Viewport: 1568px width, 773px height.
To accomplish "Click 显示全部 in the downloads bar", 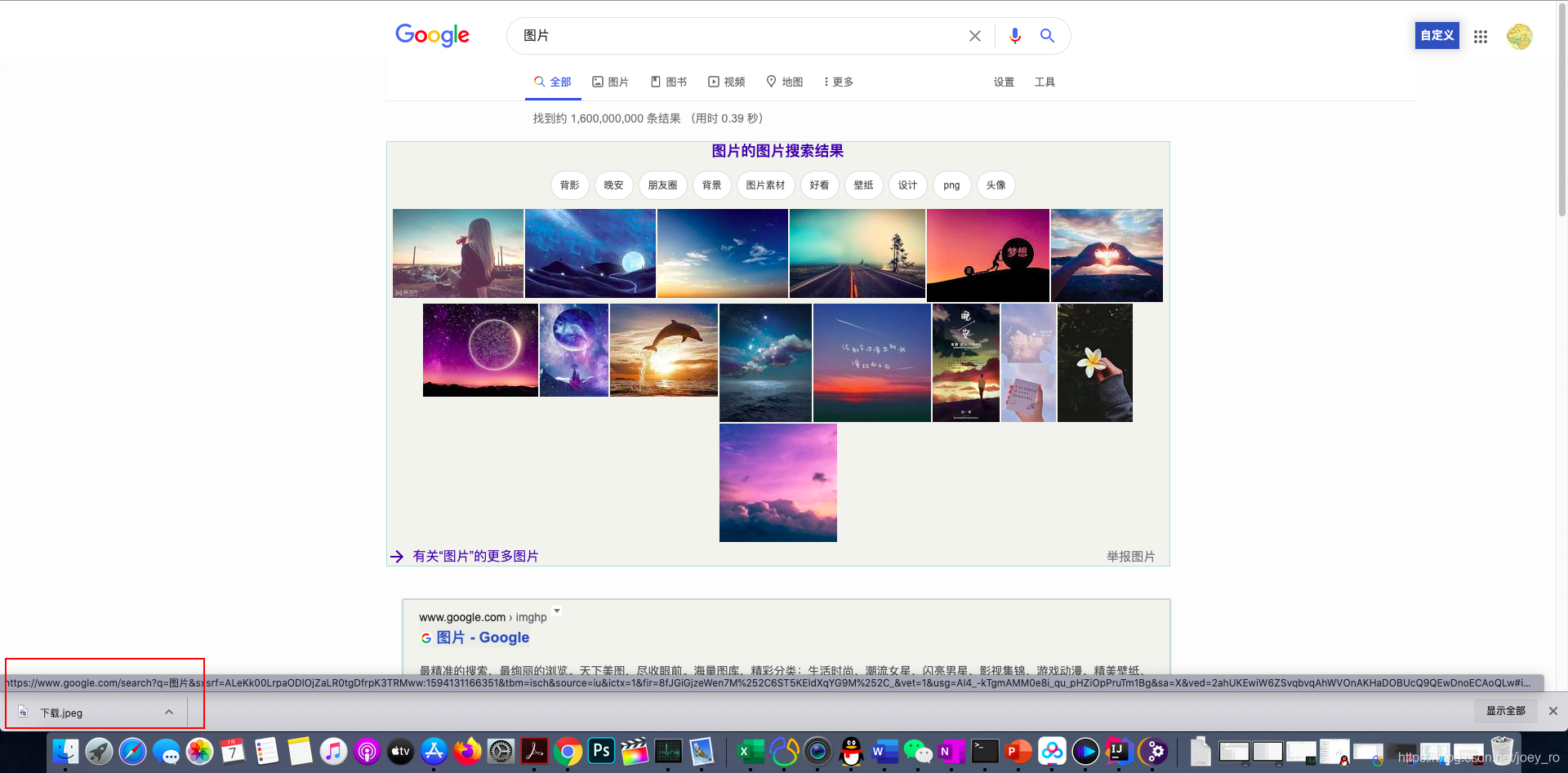I will click(x=1505, y=711).
